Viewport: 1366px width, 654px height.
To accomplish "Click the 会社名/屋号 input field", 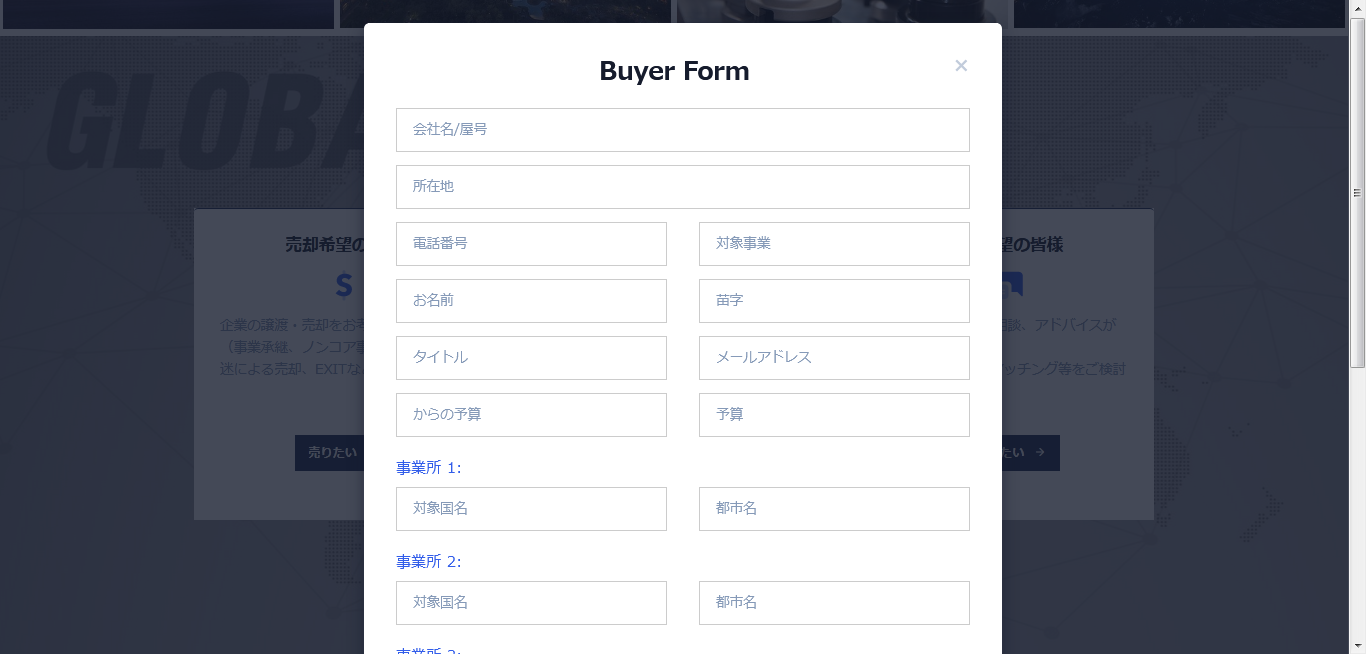I will (x=683, y=130).
